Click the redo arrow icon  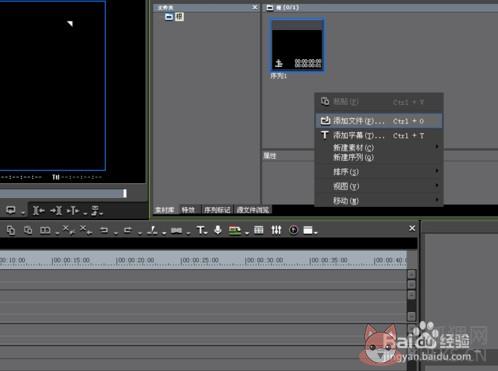click(x=128, y=230)
